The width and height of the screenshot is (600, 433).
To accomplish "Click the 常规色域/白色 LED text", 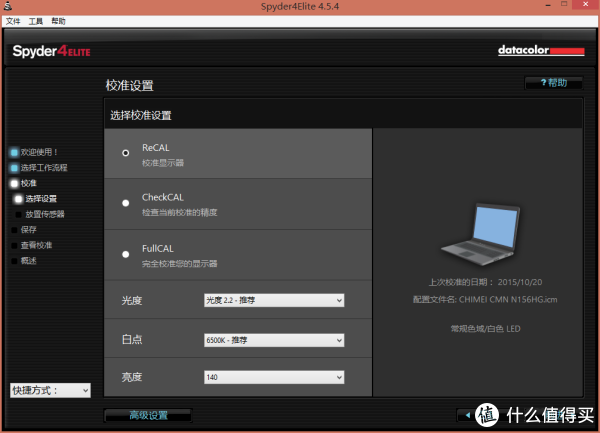I will click(x=485, y=329).
